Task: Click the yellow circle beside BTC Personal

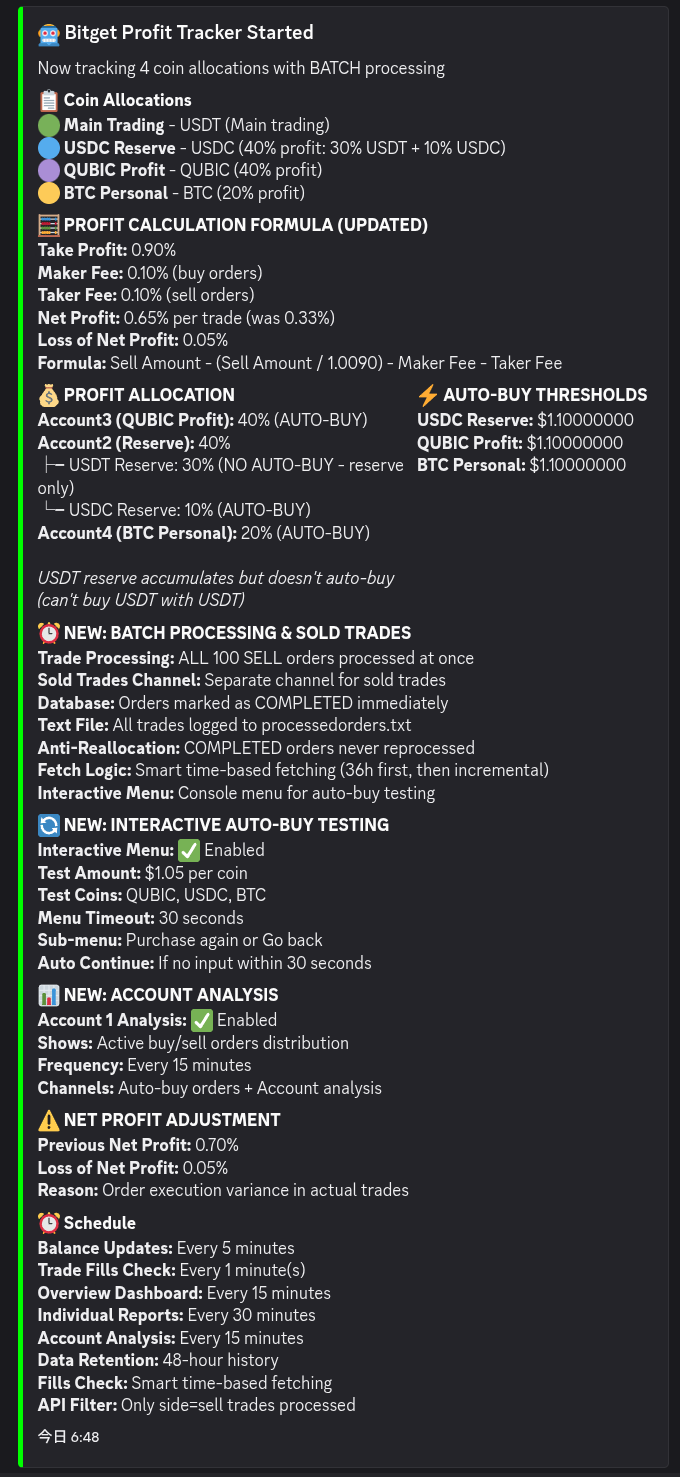Action: [x=49, y=193]
